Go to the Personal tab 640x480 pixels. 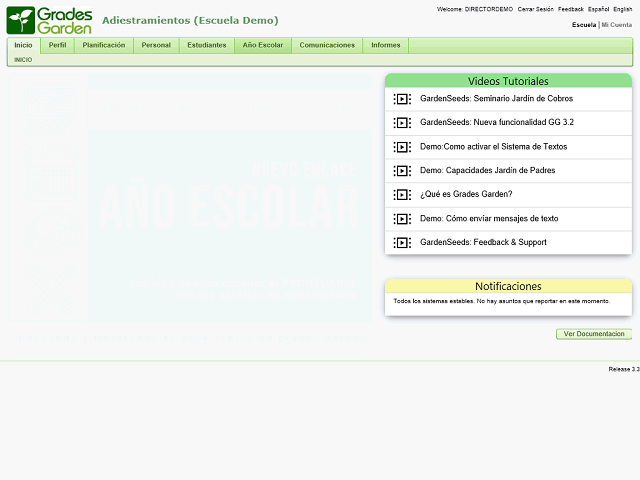[156, 45]
